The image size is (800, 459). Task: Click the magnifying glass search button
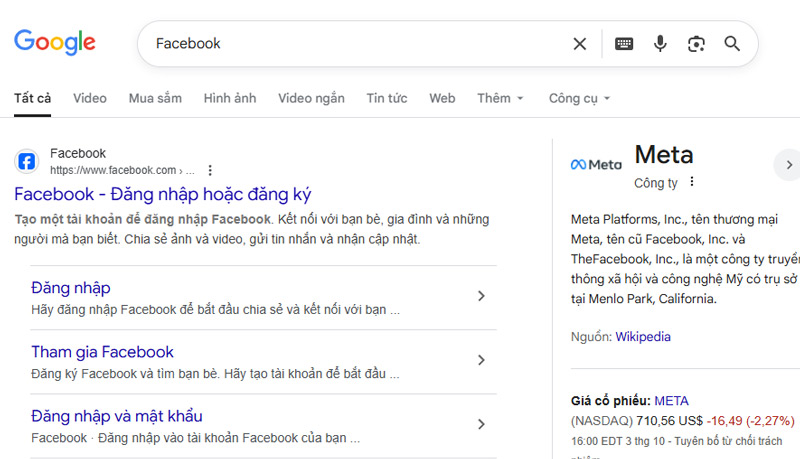point(732,44)
